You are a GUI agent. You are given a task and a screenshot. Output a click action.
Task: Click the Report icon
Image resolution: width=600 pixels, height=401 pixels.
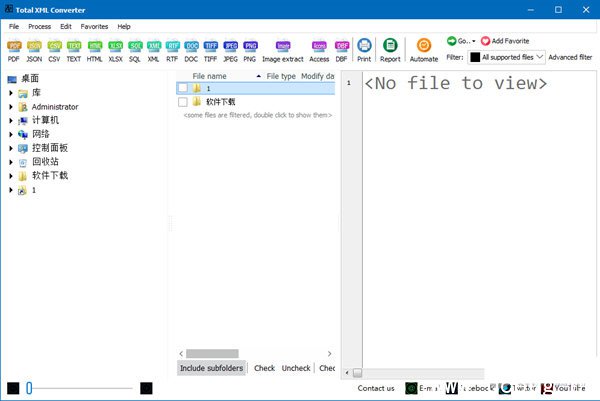click(390, 50)
